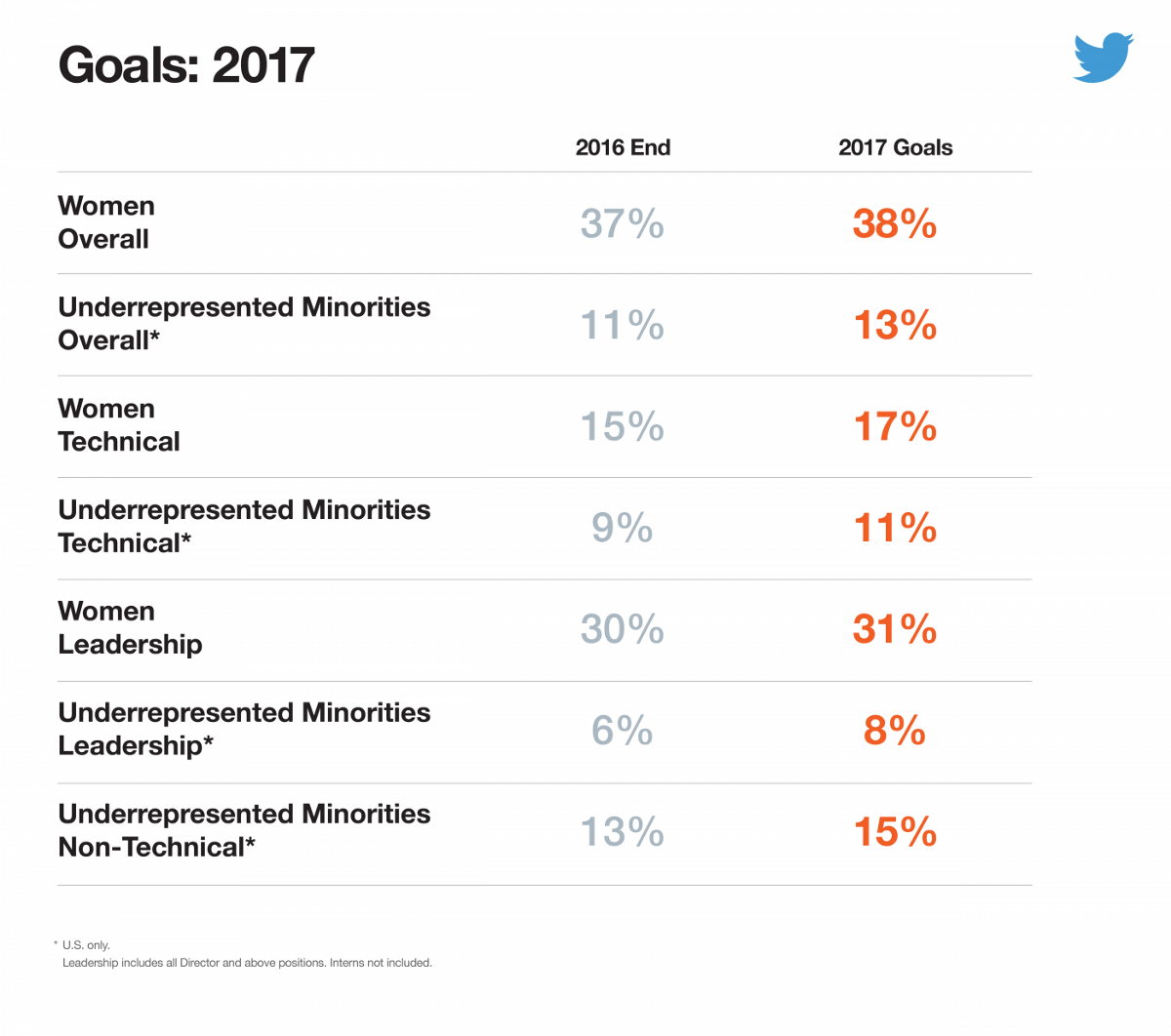Click the gray 6% value

point(622,731)
